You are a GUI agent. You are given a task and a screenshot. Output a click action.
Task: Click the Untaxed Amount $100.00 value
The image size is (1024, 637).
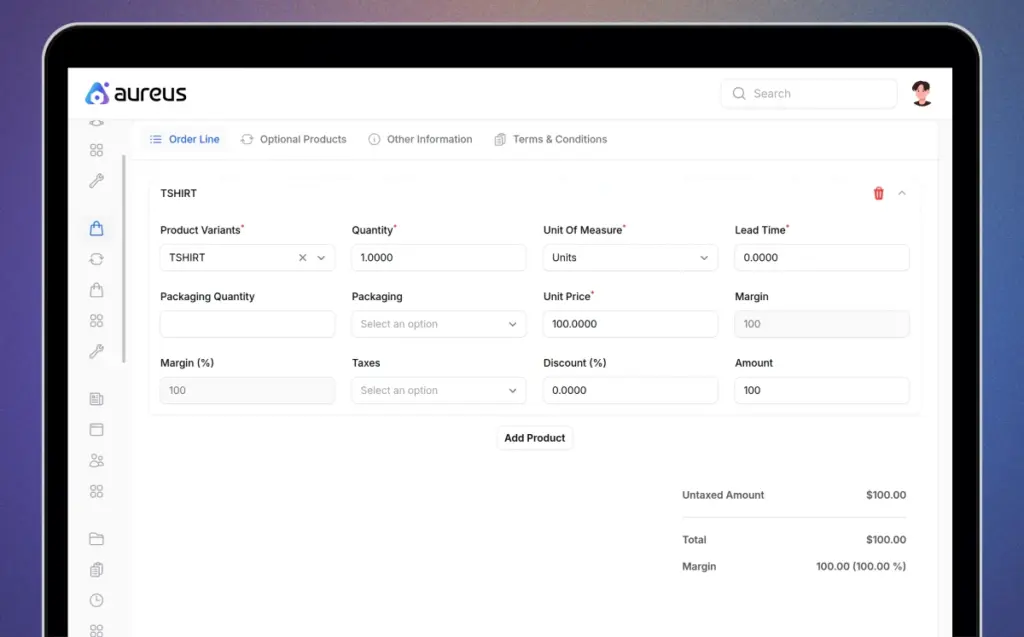point(886,495)
